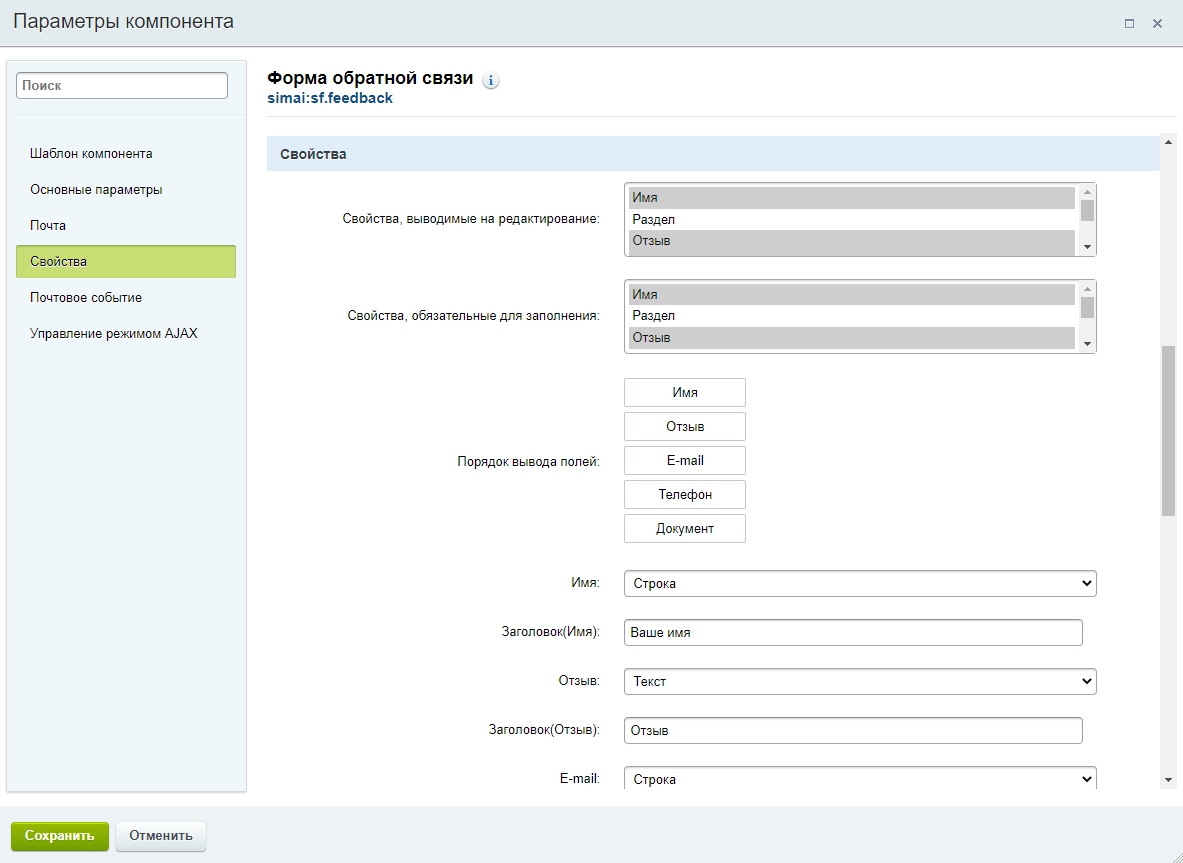Click the Телефон field order item
1183x863 pixels.
point(684,495)
